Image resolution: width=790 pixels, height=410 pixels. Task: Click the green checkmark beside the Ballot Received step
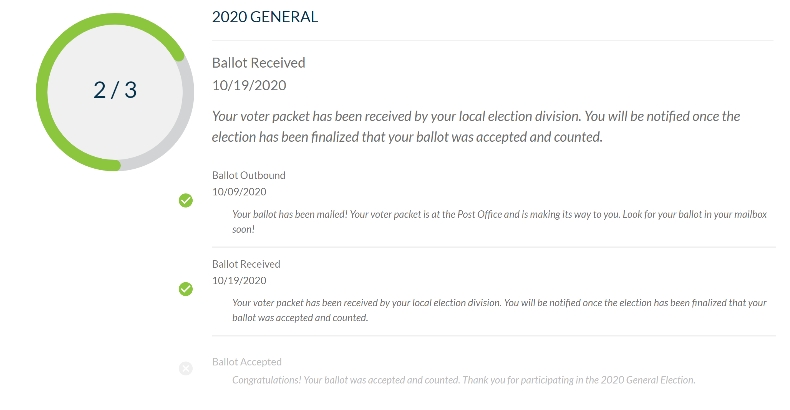tap(185, 289)
